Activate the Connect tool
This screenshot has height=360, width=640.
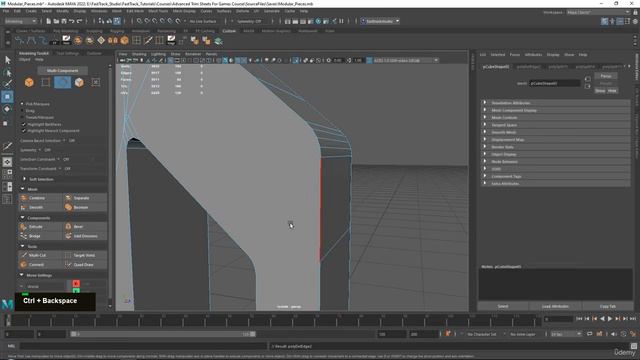point(41,264)
